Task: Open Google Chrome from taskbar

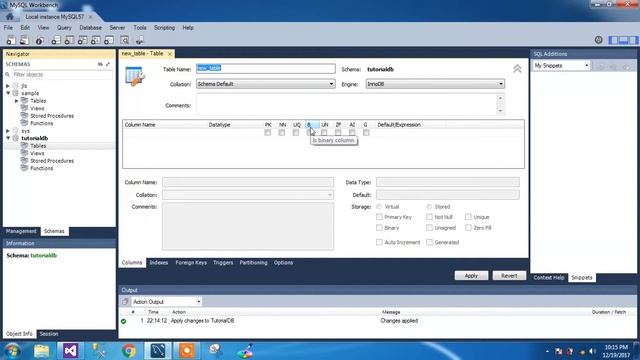Action: pyautogui.click(x=129, y=351)
